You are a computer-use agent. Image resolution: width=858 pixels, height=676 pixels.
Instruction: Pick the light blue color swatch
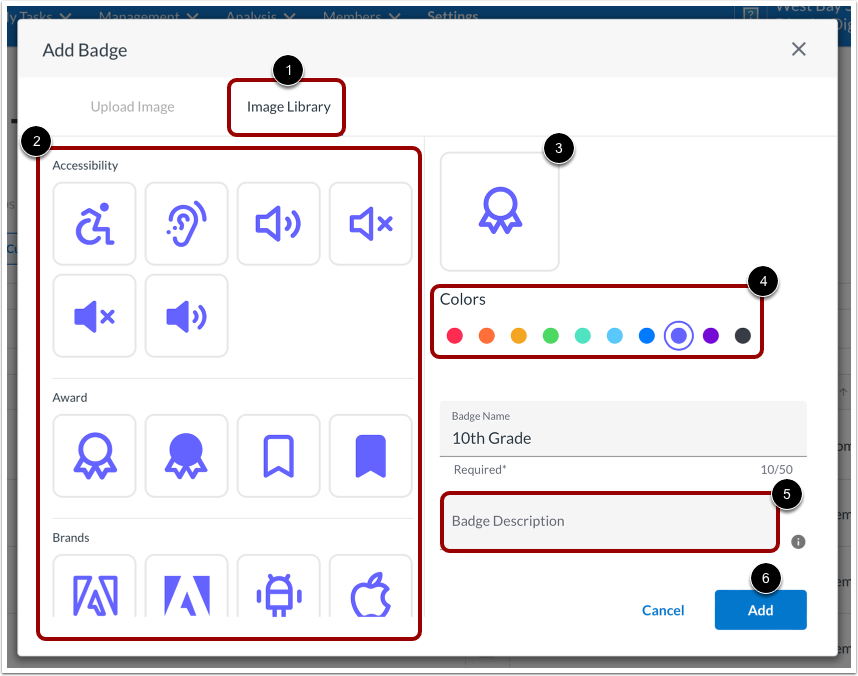pos(614,336)
